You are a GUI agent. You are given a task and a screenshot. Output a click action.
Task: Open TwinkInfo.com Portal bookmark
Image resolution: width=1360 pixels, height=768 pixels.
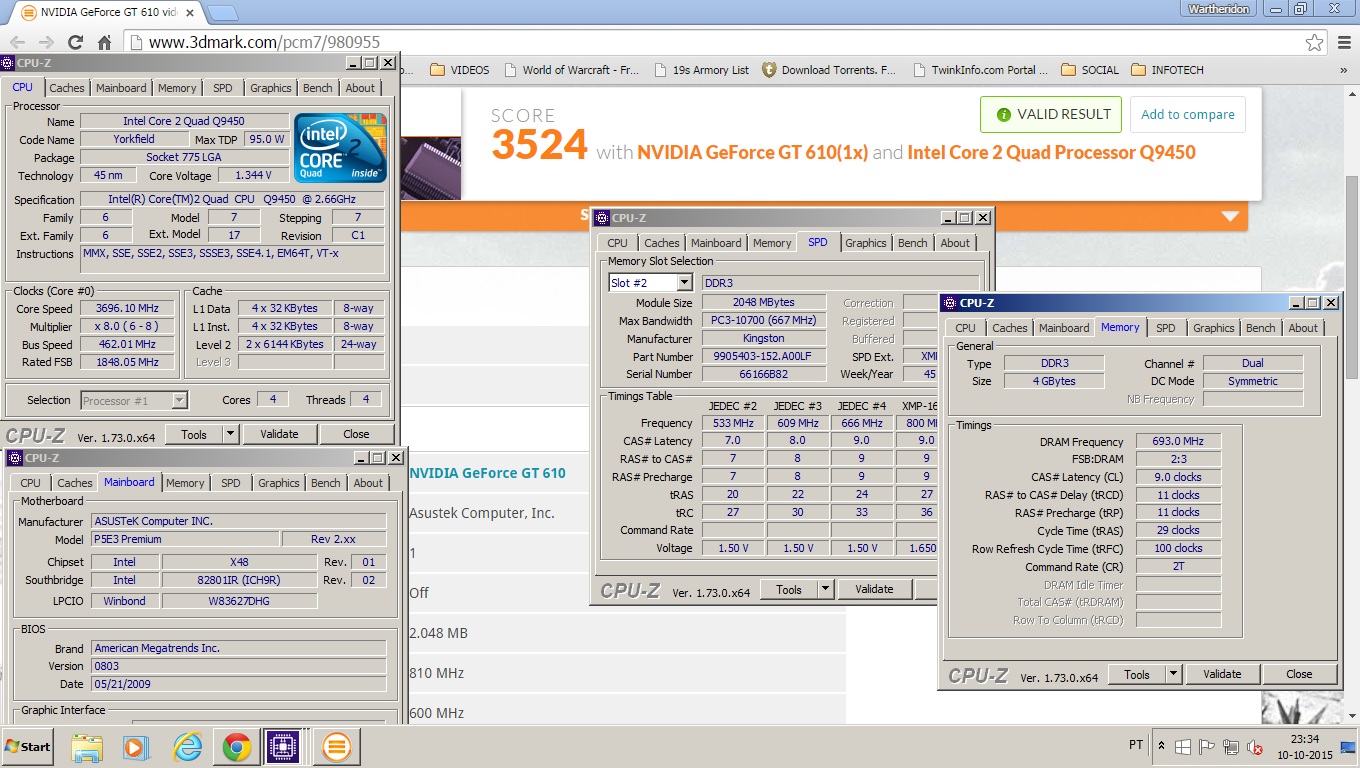[x=980, y=70]
